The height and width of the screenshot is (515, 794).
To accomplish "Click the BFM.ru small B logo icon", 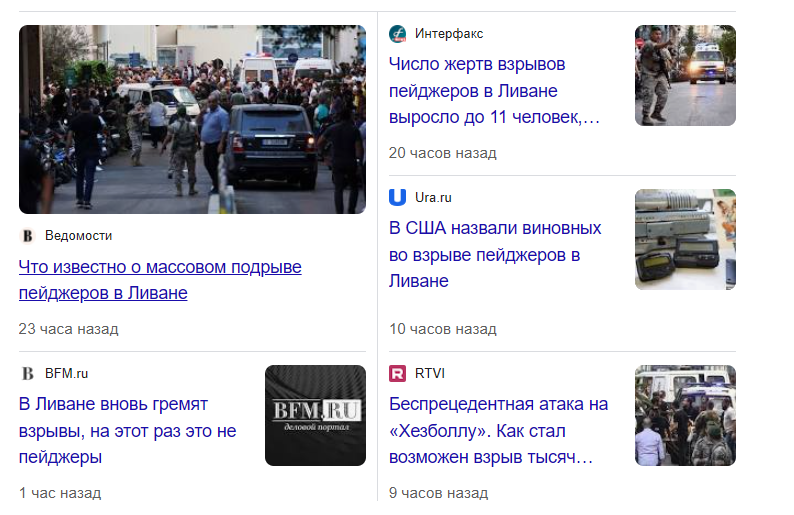I will [x=27, y=374].
